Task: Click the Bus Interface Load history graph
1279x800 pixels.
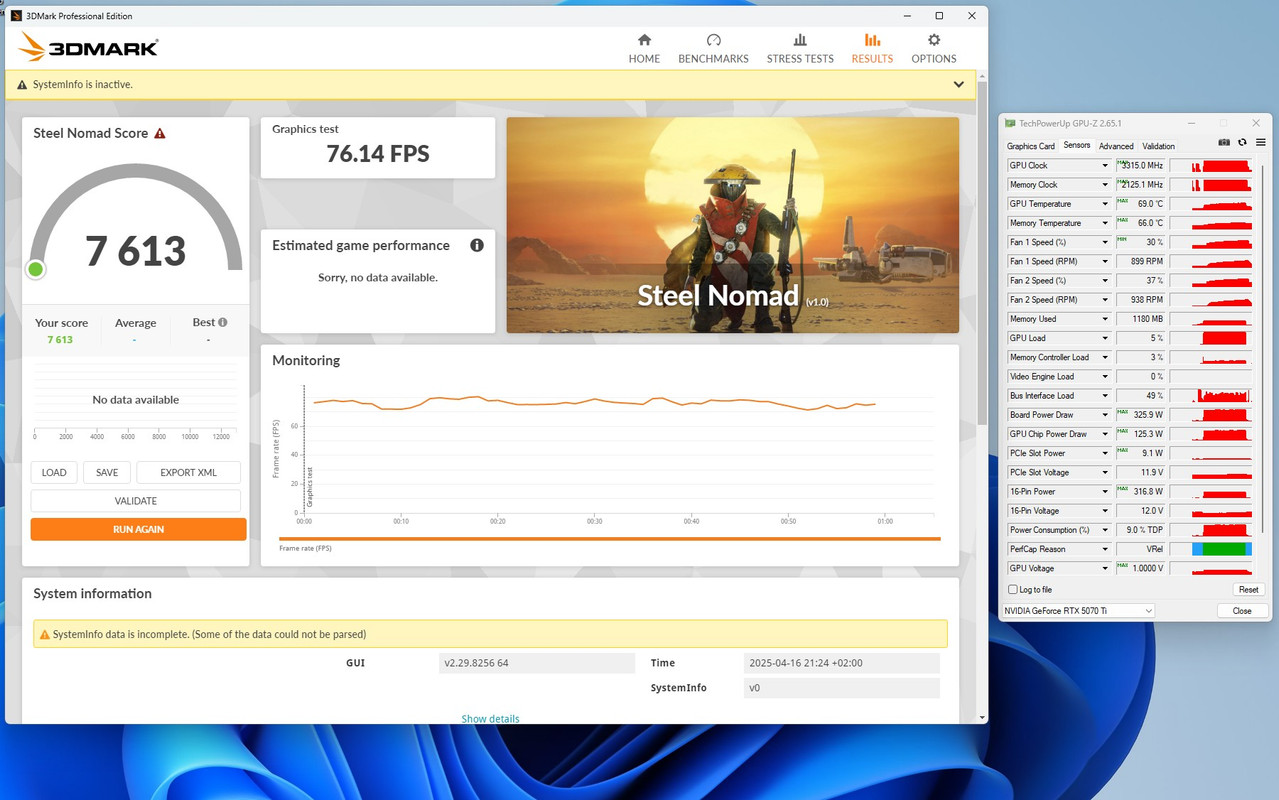Action: click(x=1211, y=396)
